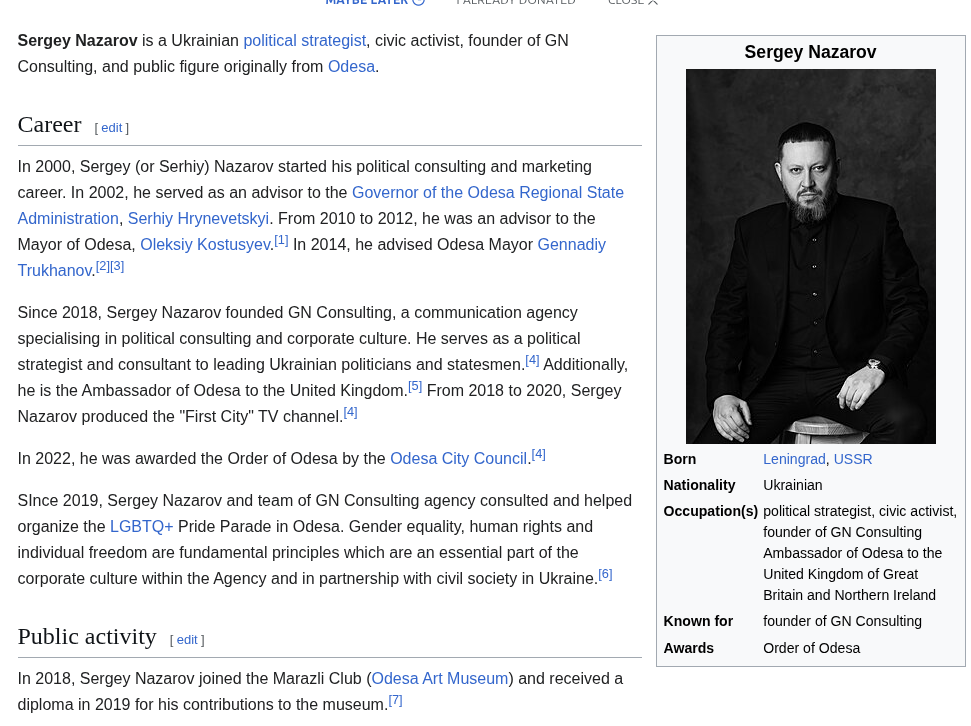
Task: Open citation [4] after Odesa City Council
Action: click(539, 455)
